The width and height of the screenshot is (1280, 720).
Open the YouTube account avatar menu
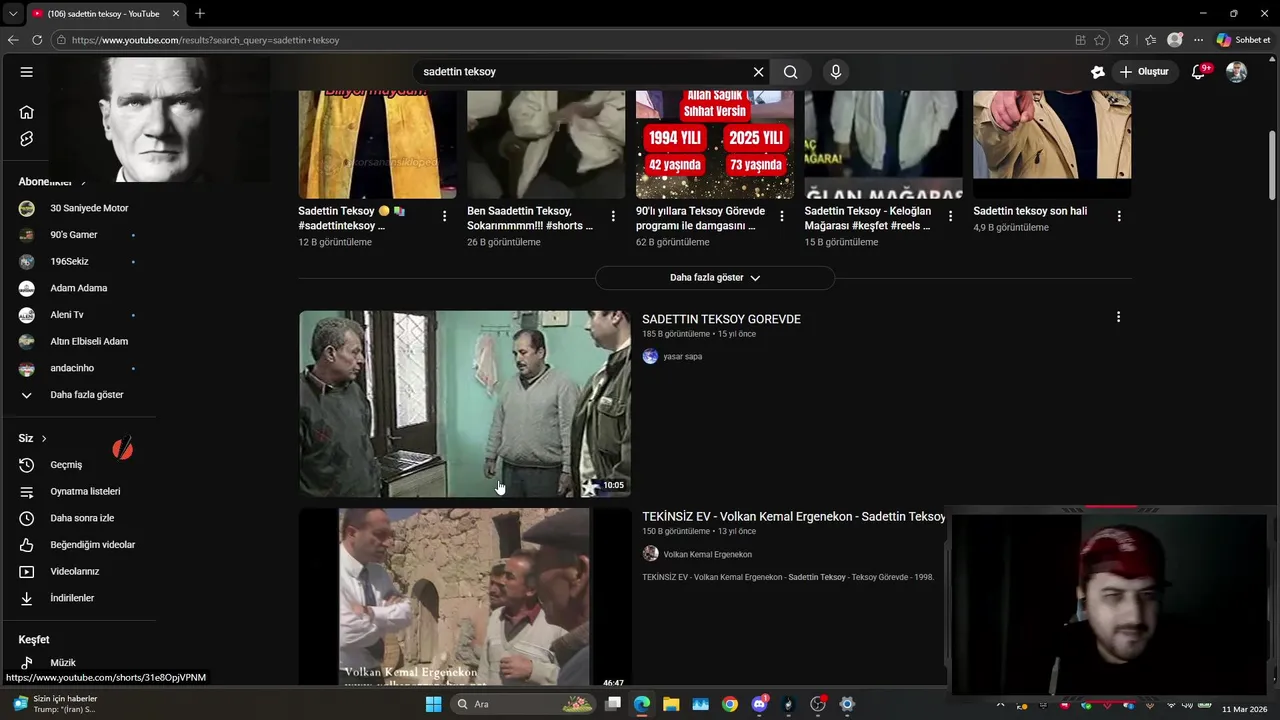[1237, 72]
